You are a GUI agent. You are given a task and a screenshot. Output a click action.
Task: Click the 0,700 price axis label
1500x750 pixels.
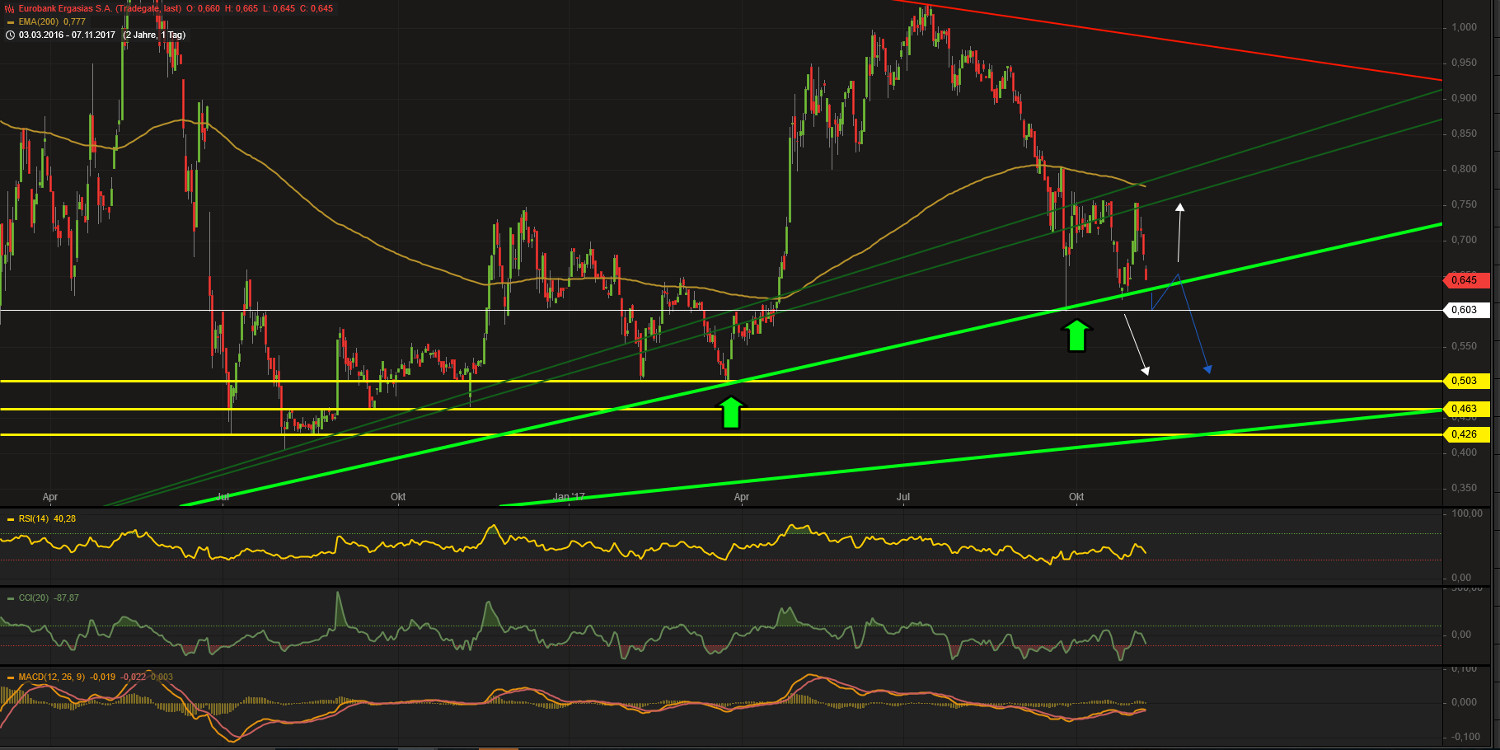coord(1463,240)
